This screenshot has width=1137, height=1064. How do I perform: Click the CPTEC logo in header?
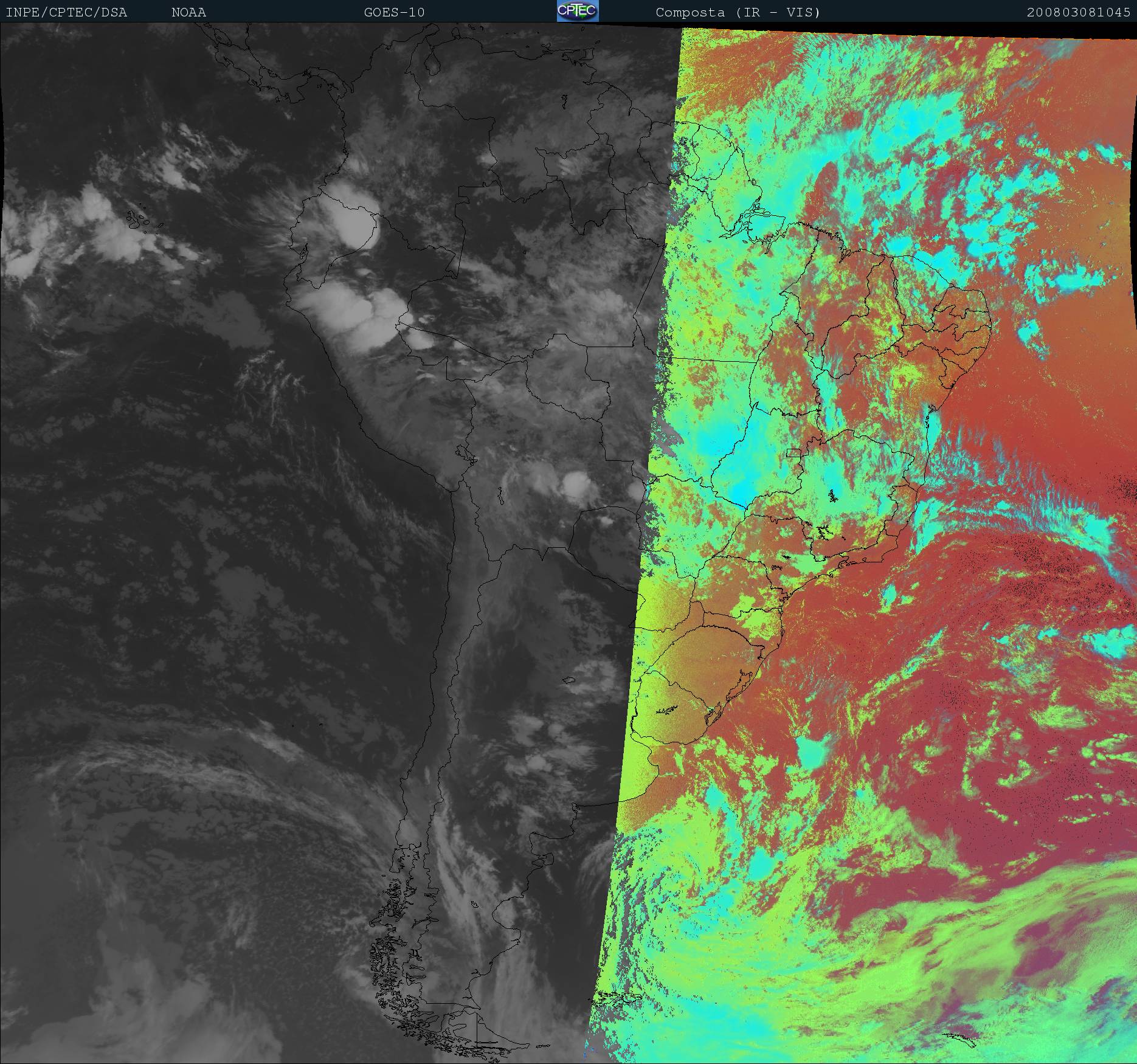pyautogui.click(x=577, y=12)
